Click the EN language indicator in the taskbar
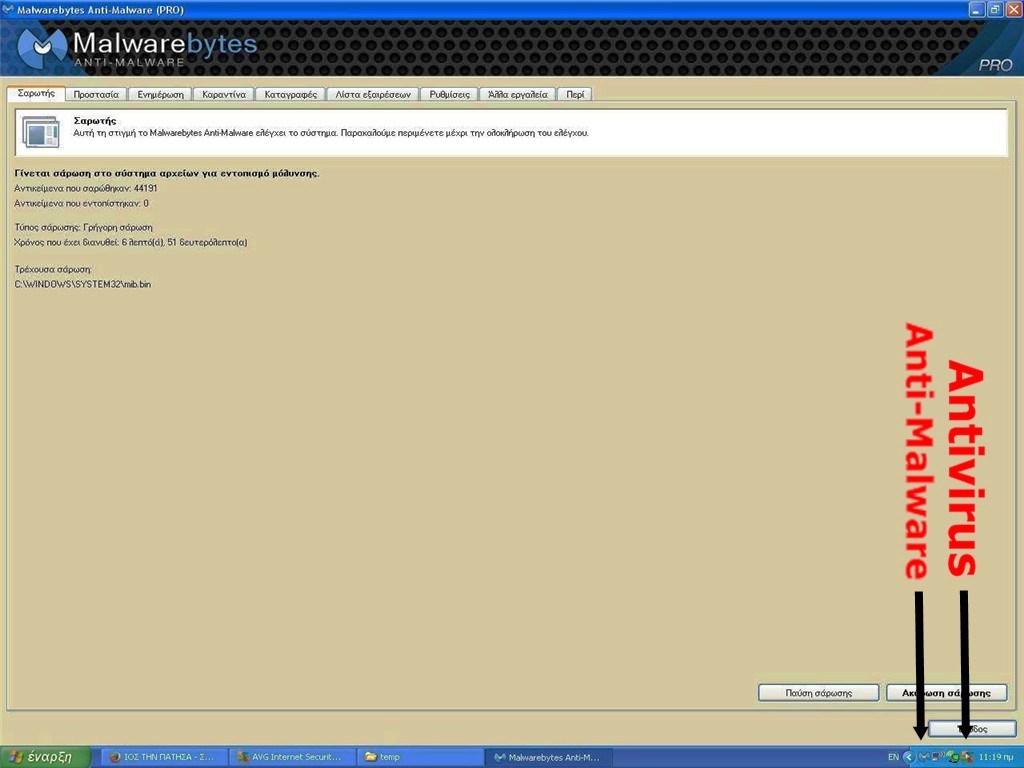 (x=893, y=757)
